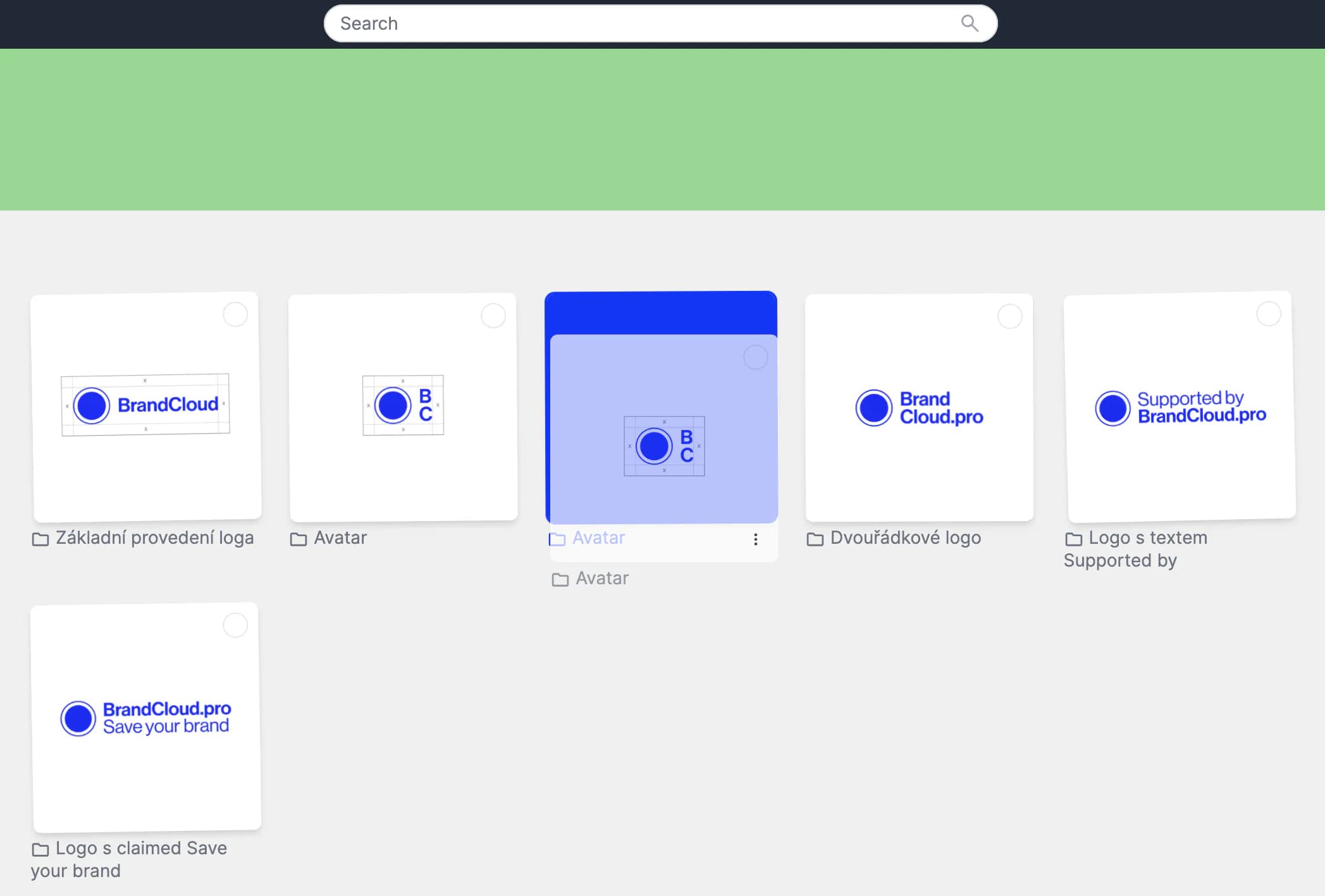Select the Základní provedení loga card checkbox
The height and width of the screenshot is (896, 1325).
[235, 314]
